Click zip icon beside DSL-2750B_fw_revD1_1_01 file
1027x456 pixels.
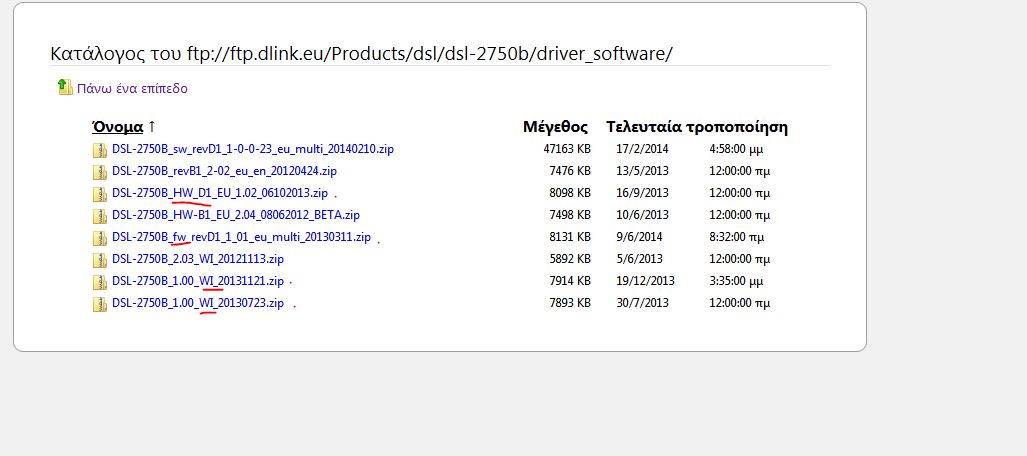[x=100, y=238]
